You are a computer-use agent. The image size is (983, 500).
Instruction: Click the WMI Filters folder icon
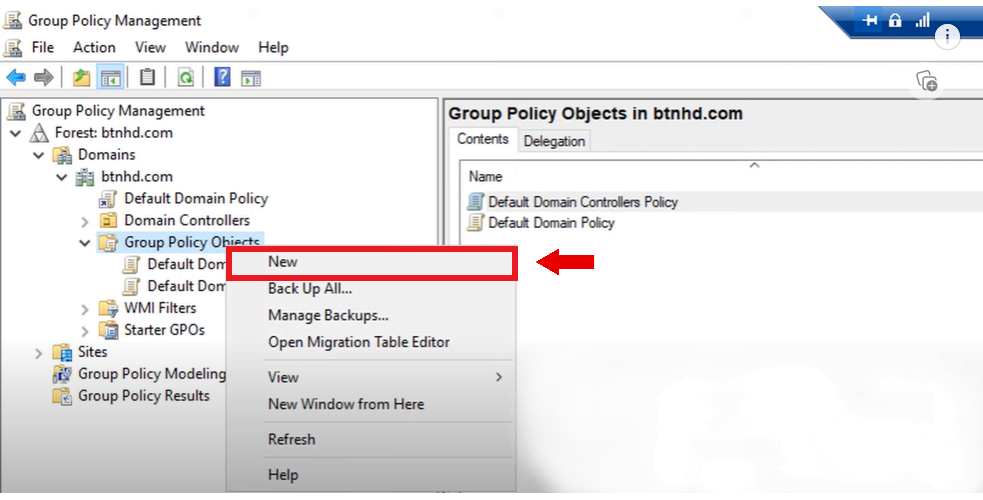[108, 308]
